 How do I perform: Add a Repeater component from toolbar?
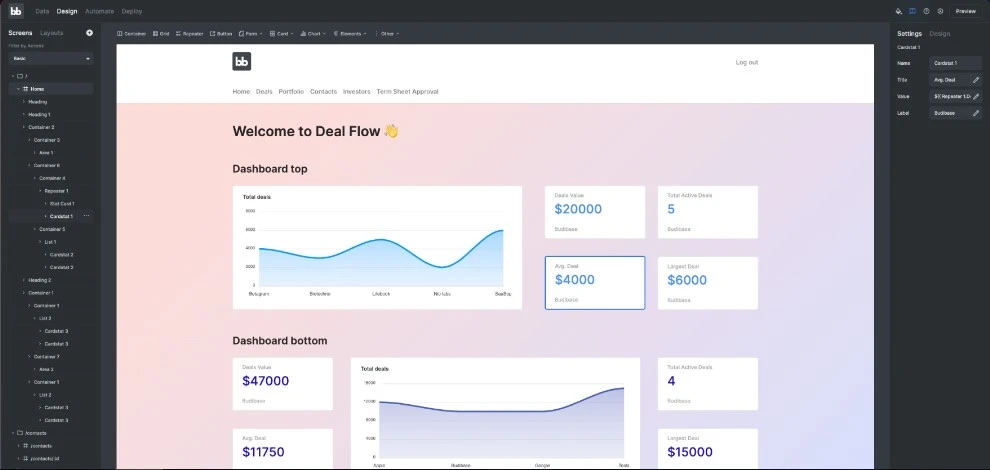click(x=190, y=33)
